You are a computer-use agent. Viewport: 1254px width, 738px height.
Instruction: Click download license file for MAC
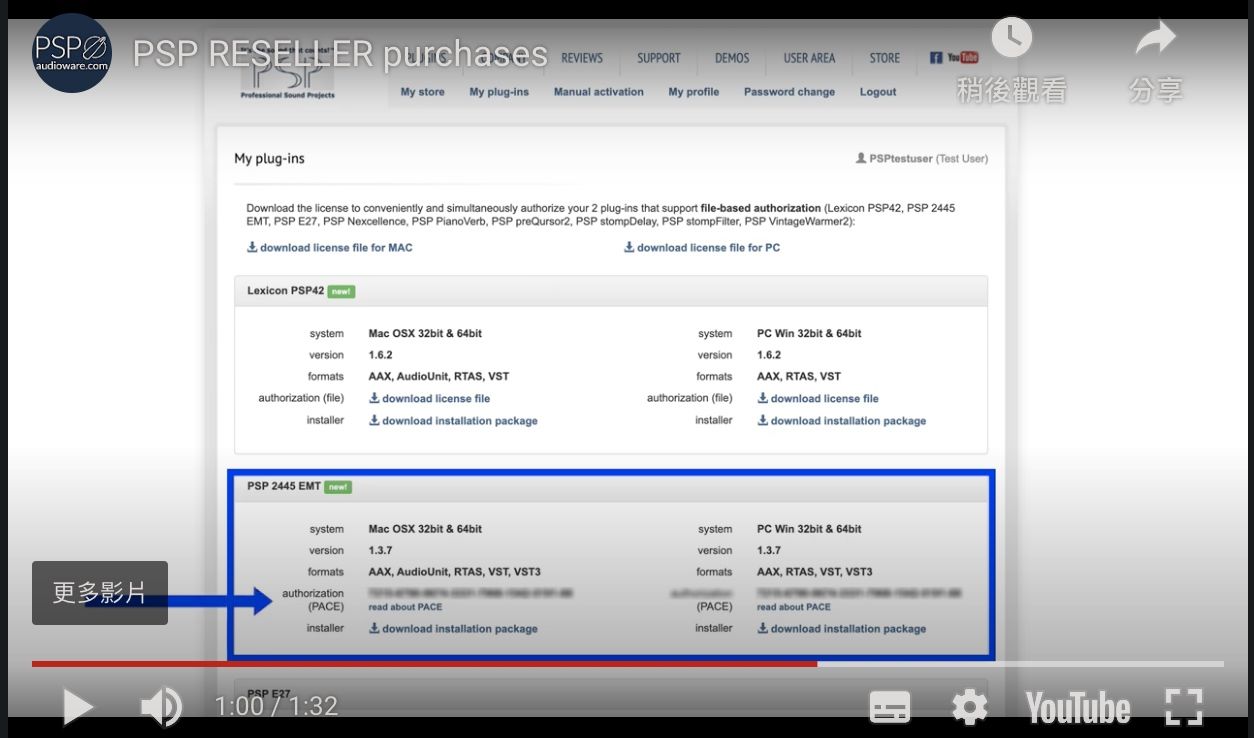(x=330, y=247)
